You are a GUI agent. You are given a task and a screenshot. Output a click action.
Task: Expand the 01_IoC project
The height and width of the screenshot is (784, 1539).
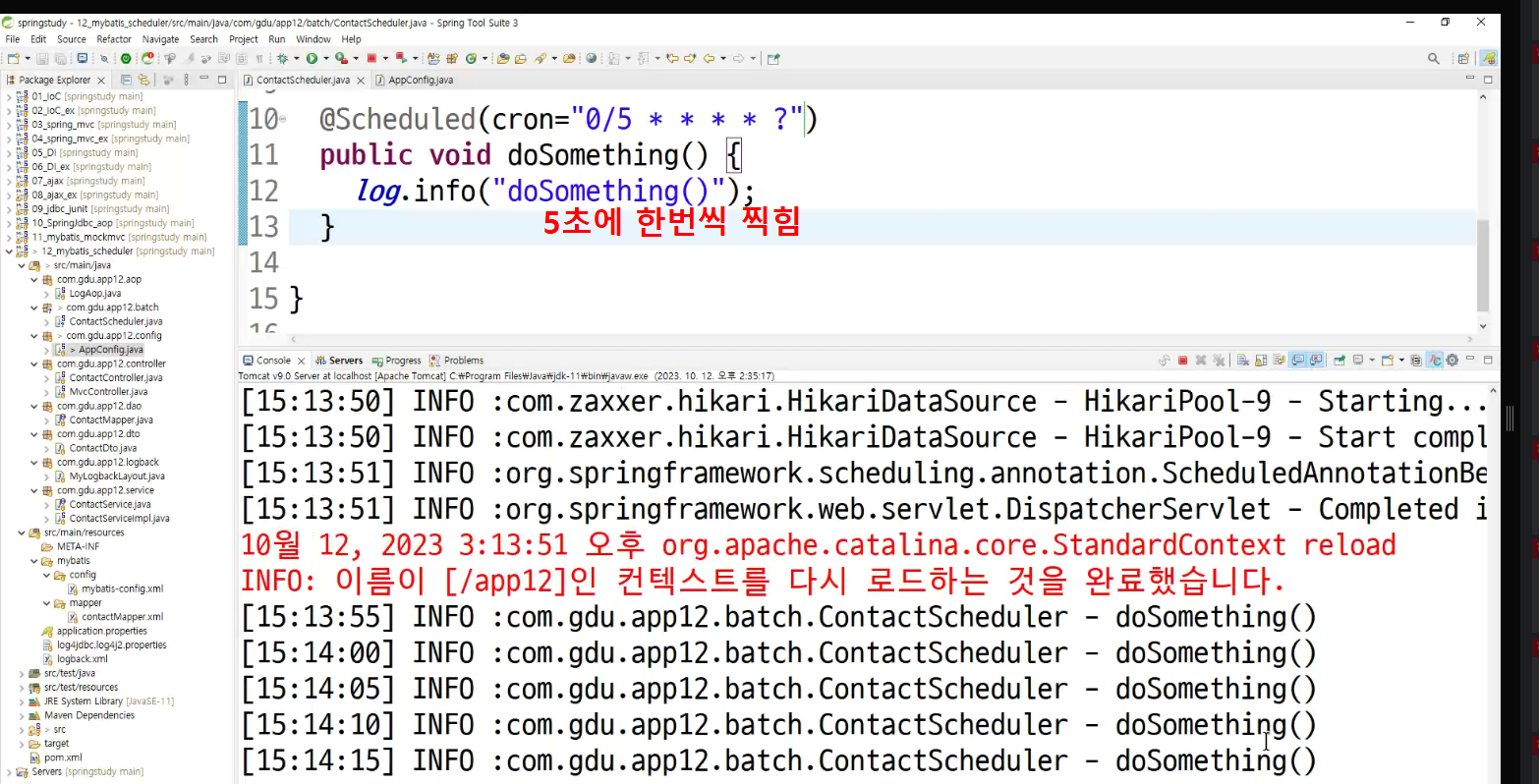pos(9,96)
